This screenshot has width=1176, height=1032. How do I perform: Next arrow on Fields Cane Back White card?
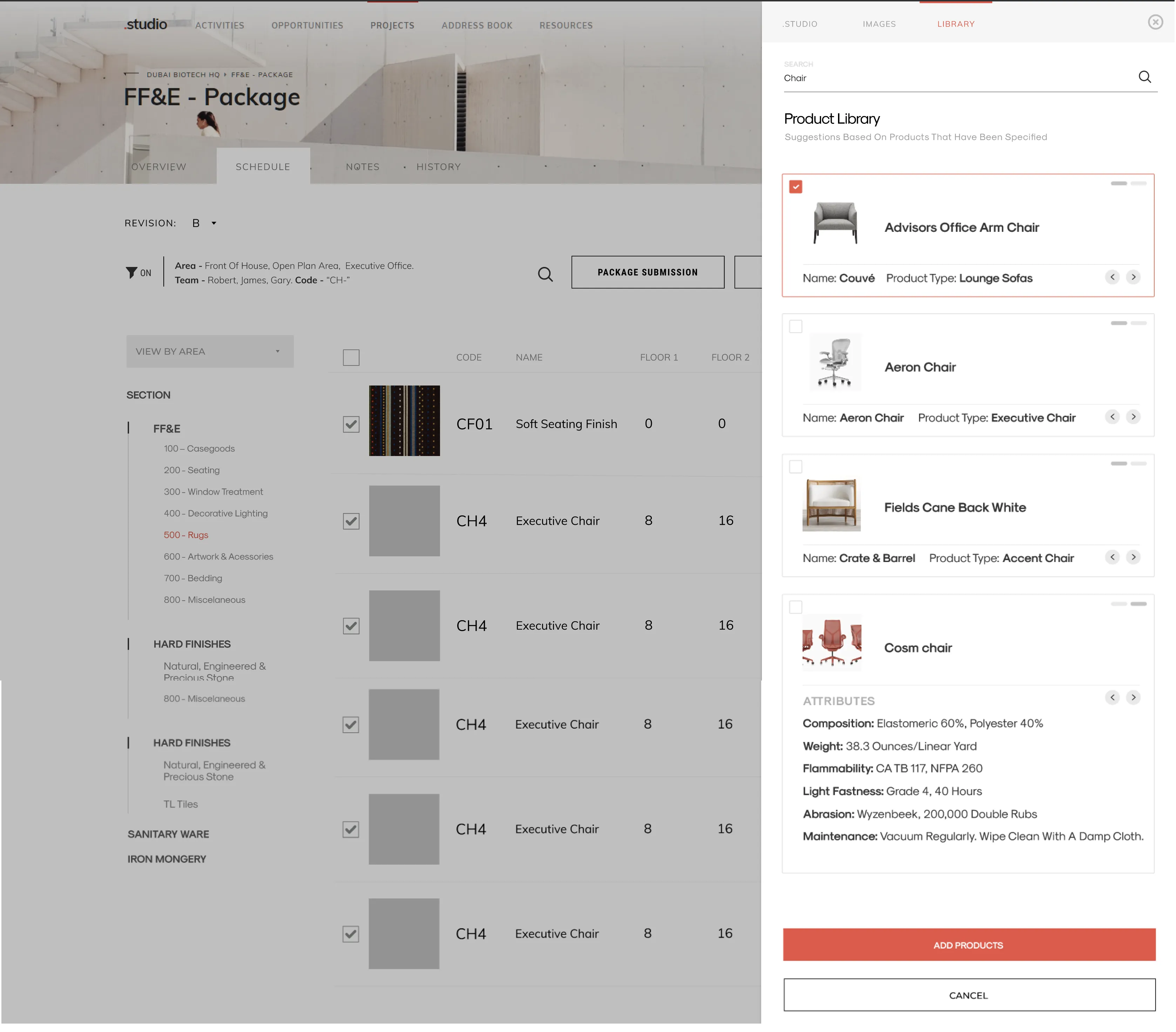coord(1133,557)
